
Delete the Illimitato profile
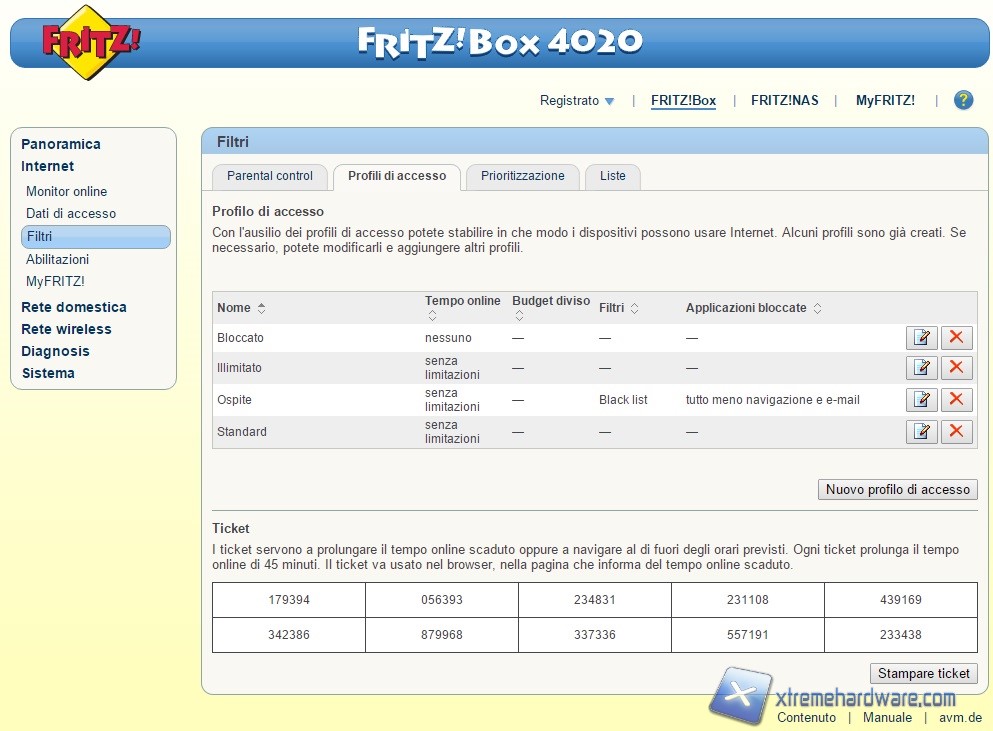[x=956, y=368]
